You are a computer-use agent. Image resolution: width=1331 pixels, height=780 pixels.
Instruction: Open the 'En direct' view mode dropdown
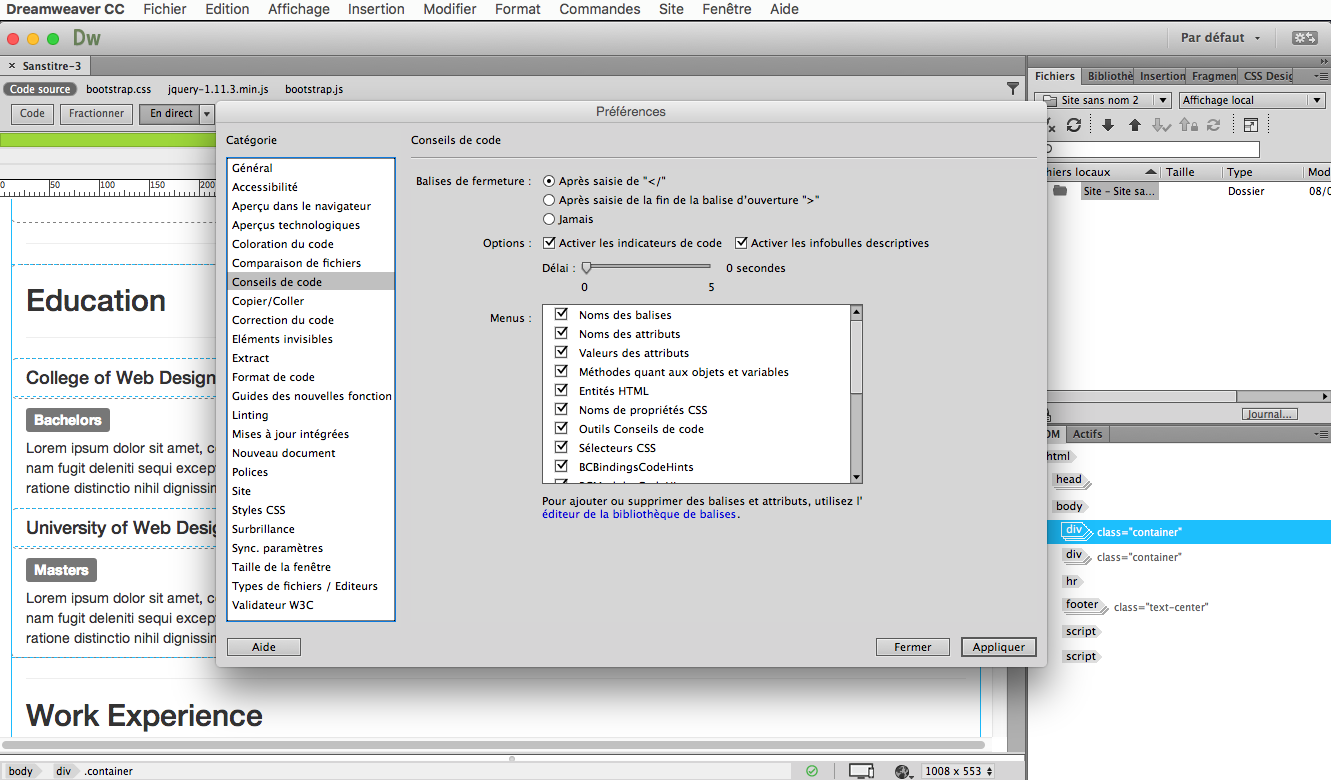(x=207, y=113)
